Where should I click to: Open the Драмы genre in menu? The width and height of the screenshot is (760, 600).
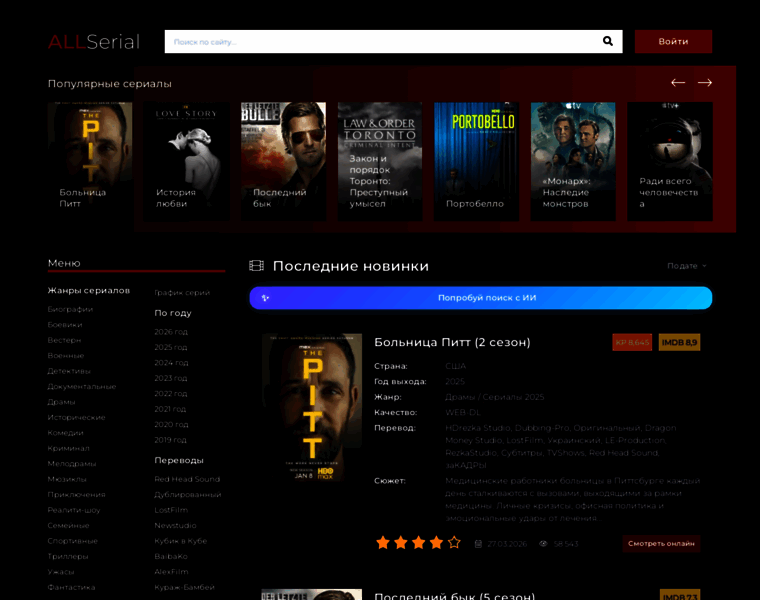(x=62, y=402)
